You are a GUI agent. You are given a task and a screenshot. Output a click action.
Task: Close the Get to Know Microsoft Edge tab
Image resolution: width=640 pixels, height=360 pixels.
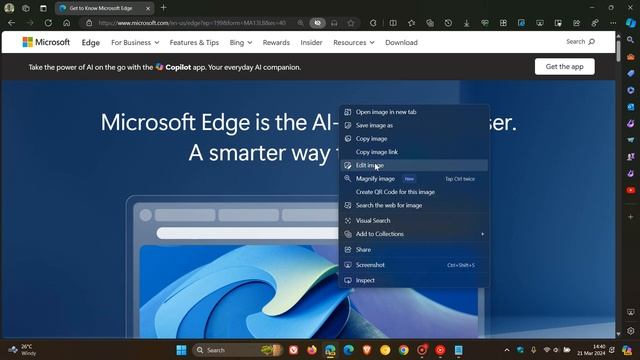click(148, 8)
